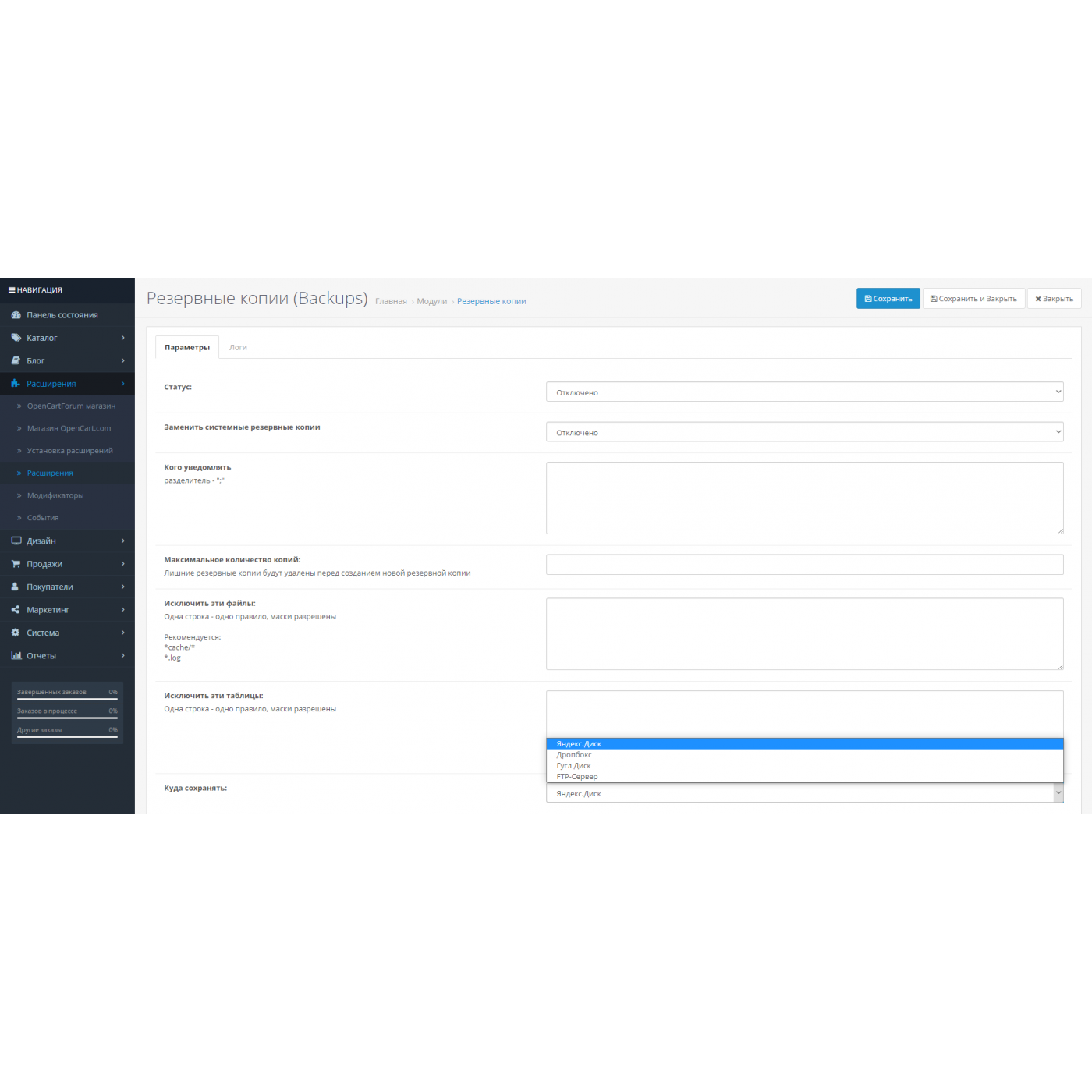Open Модификаторы in the sidebar submenu
Viewport: 1092px width, 1092px height.
tap(55, 496)
